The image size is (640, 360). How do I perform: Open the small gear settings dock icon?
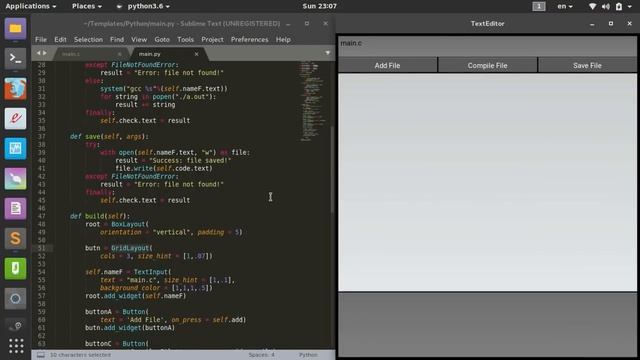[16, 326]
